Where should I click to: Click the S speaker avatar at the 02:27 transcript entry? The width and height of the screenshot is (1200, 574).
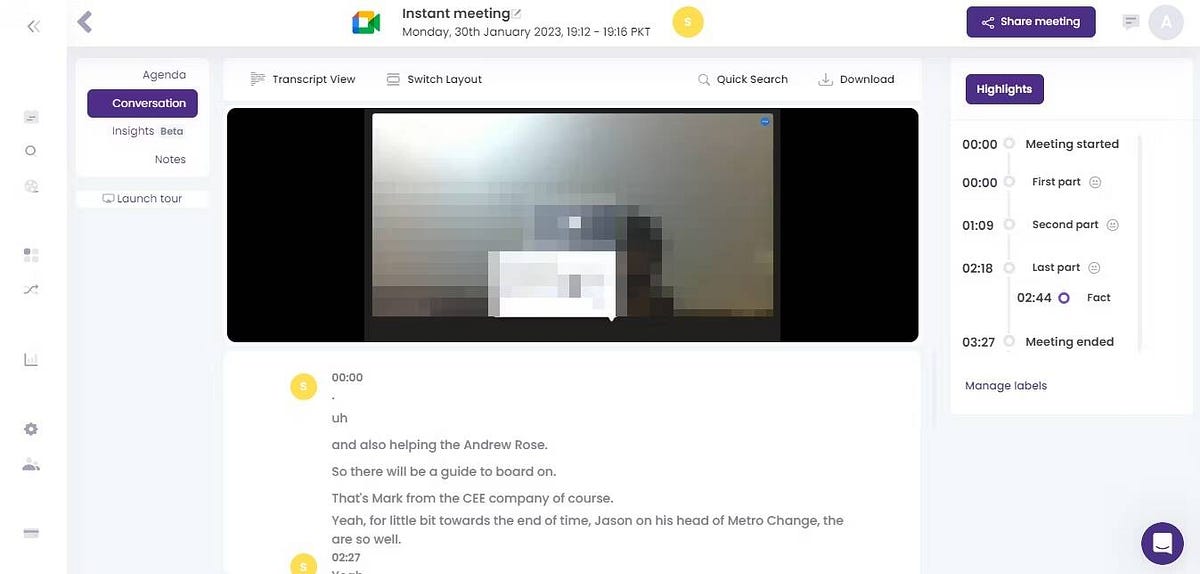coord(304,564)
